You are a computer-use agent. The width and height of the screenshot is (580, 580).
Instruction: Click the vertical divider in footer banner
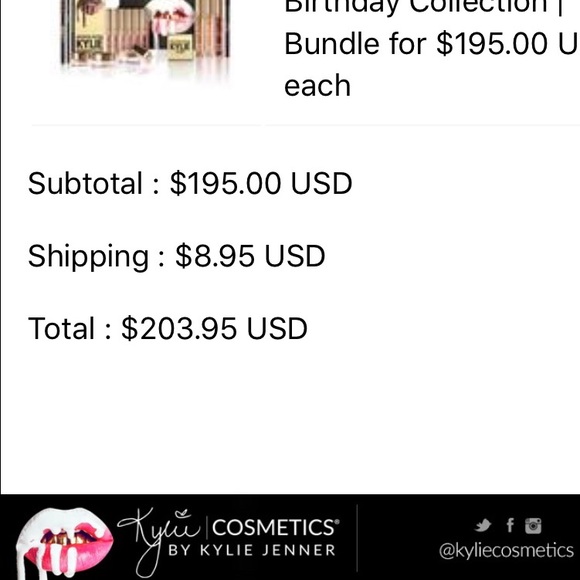click(x=357, y=538)
